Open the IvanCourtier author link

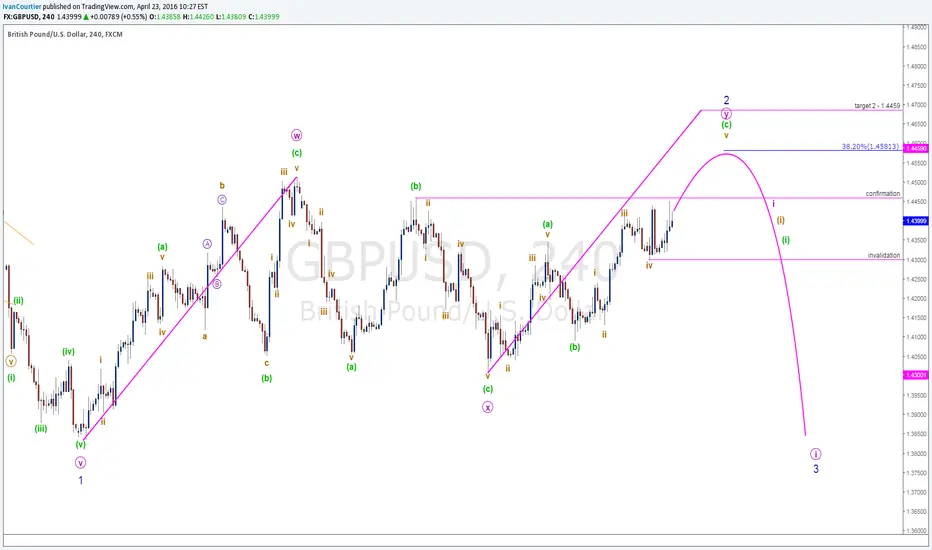click(22, 7)
